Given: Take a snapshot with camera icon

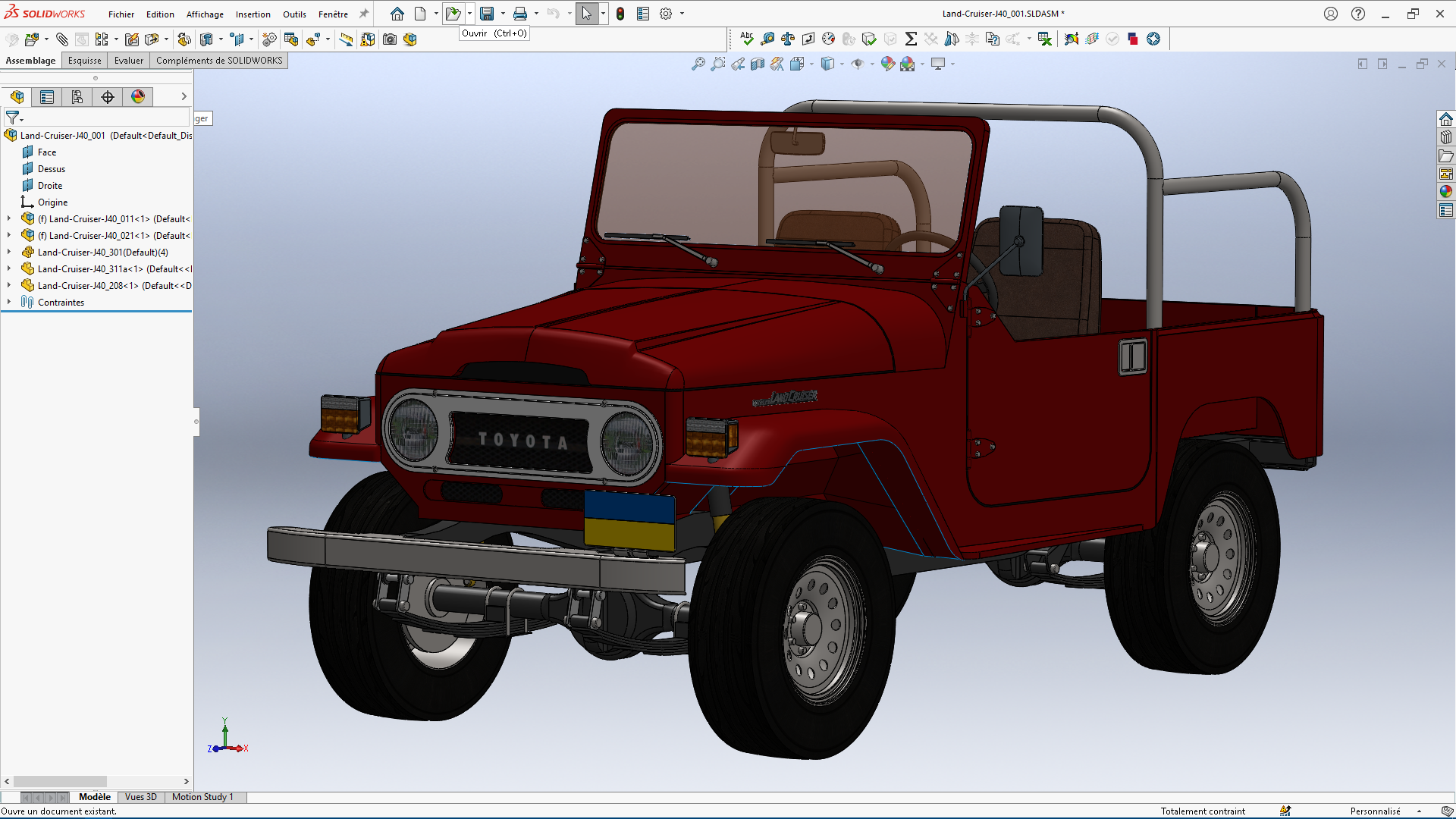Looking at the screenshot, I should tap(390, 39).
